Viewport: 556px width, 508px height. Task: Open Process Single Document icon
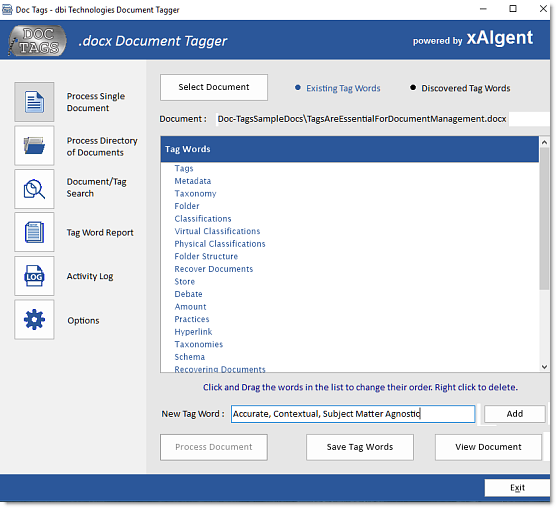click(34, 102)
